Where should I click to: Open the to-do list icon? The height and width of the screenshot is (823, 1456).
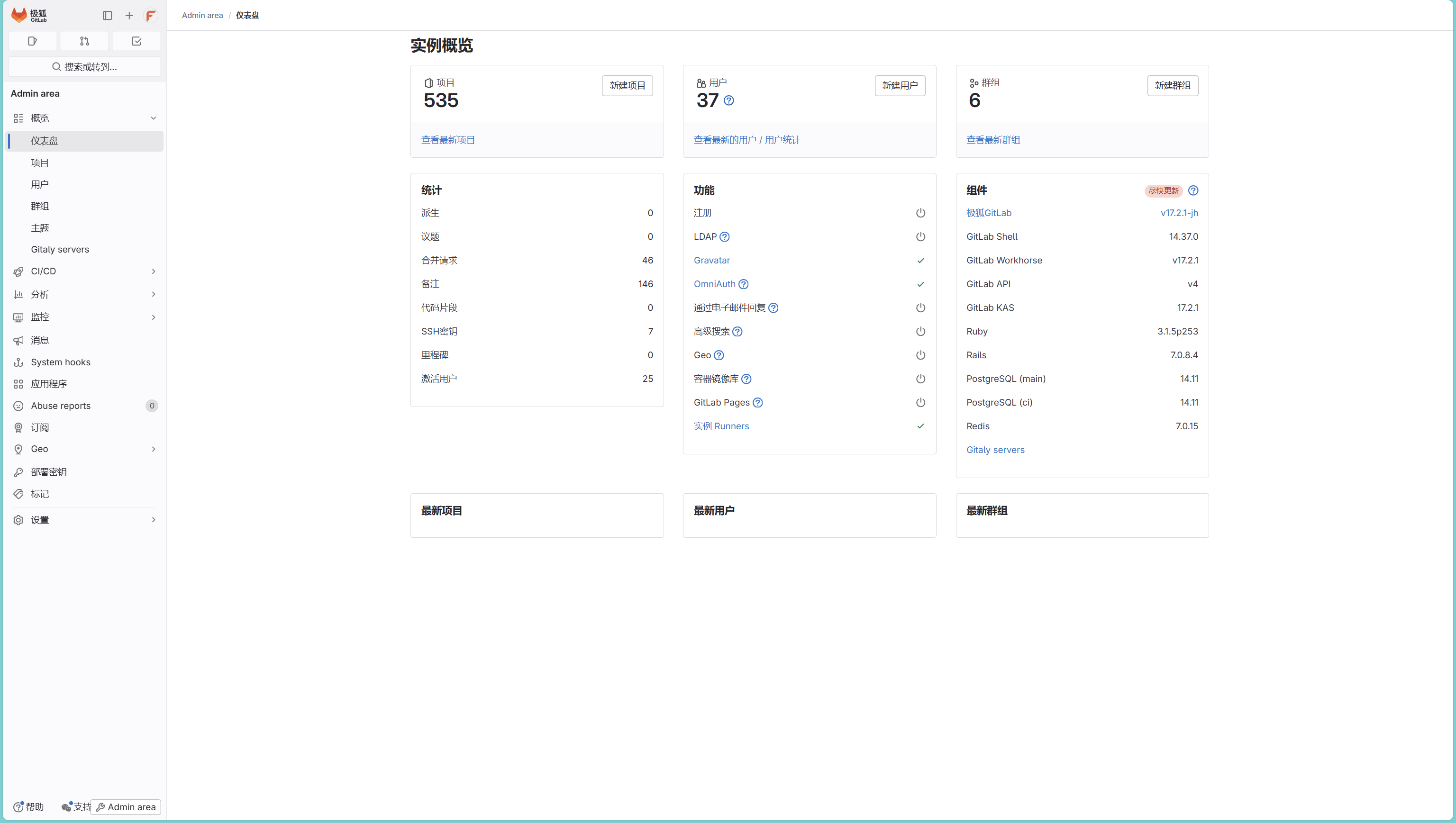tap(136, 41)
